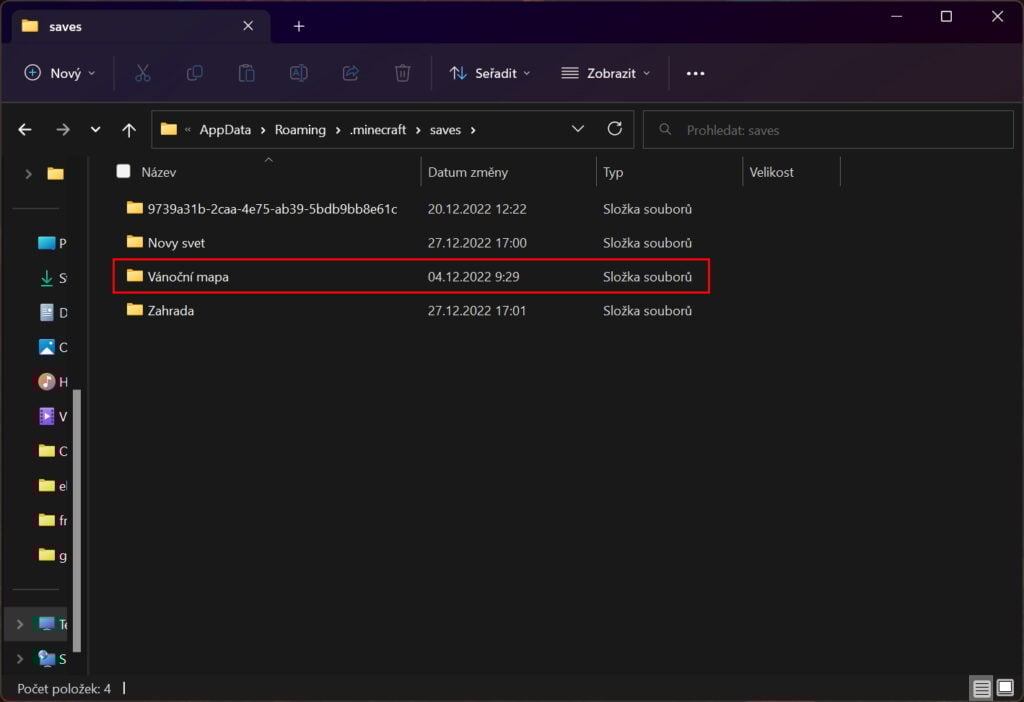Click the Paste clipboard icon
Viewport: 1024px width, 702px height.
click(x=246, y=73)
